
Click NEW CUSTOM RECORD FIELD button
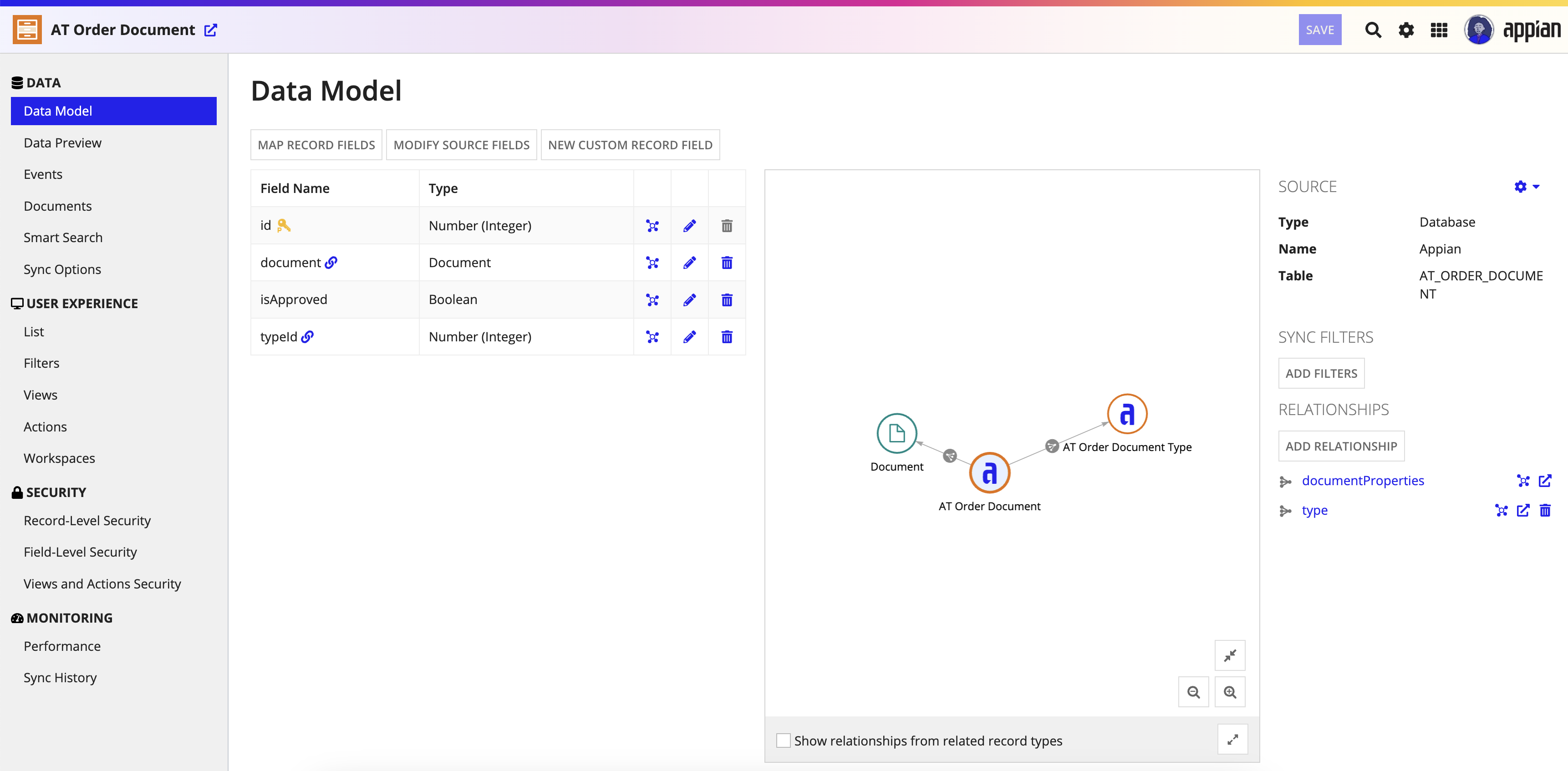(630, 145)
